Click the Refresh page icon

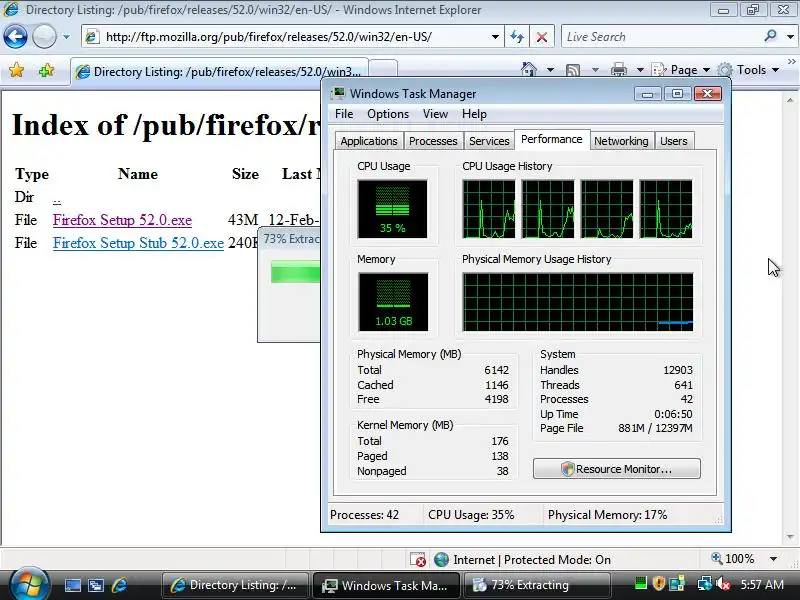[x=517, y=37]
